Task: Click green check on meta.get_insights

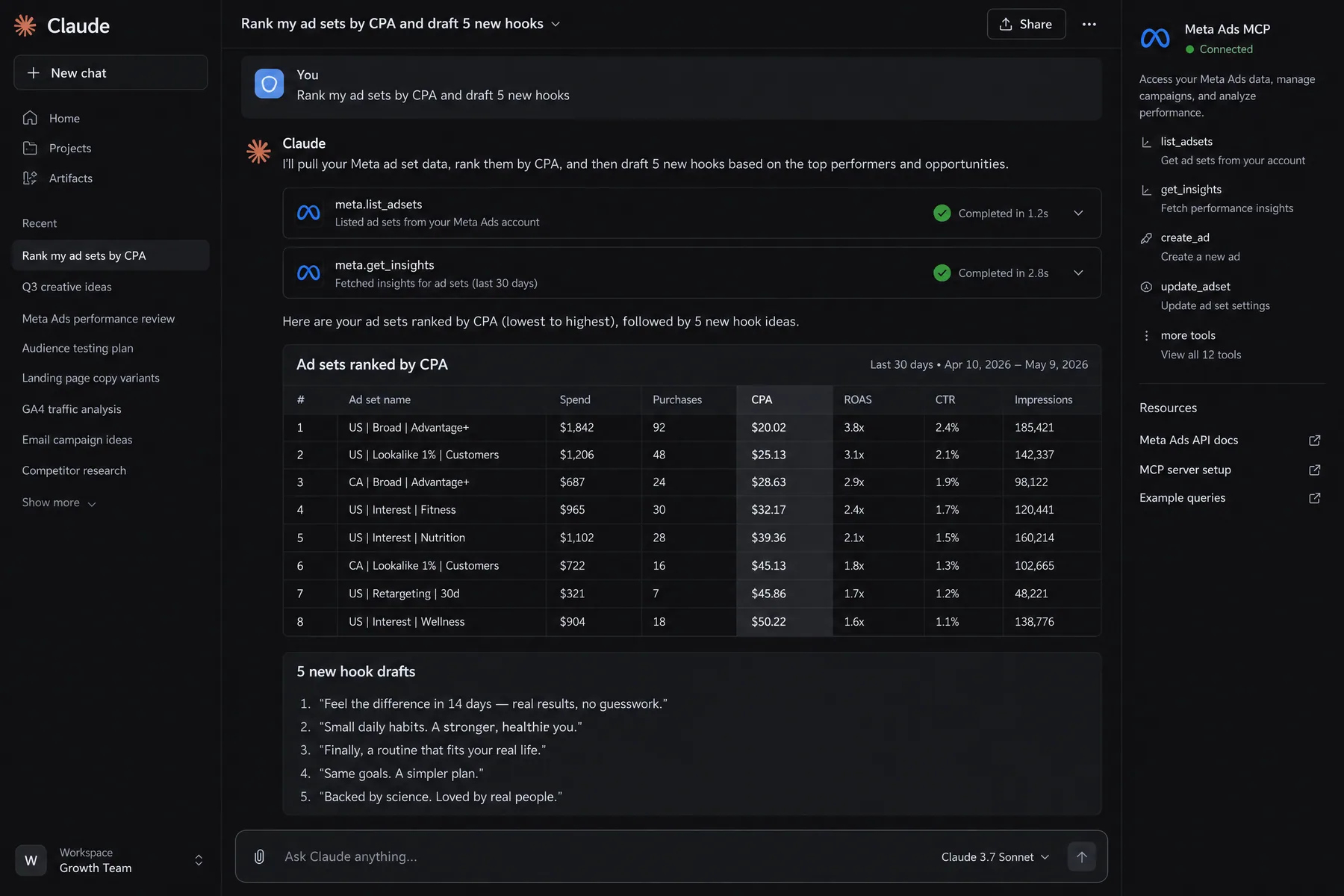Action: coord(942,273)
